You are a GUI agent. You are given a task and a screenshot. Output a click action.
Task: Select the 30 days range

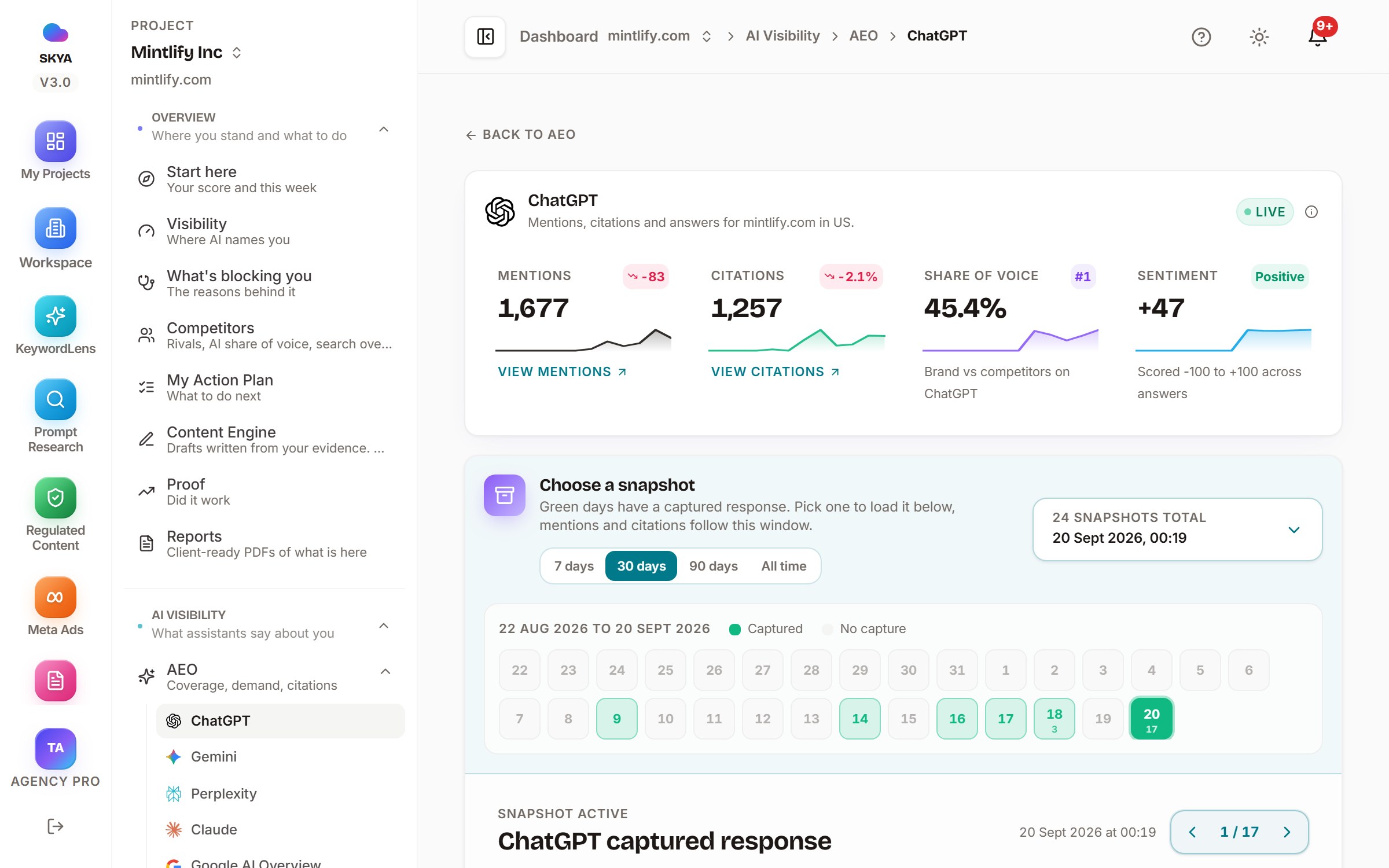(641, 566)
